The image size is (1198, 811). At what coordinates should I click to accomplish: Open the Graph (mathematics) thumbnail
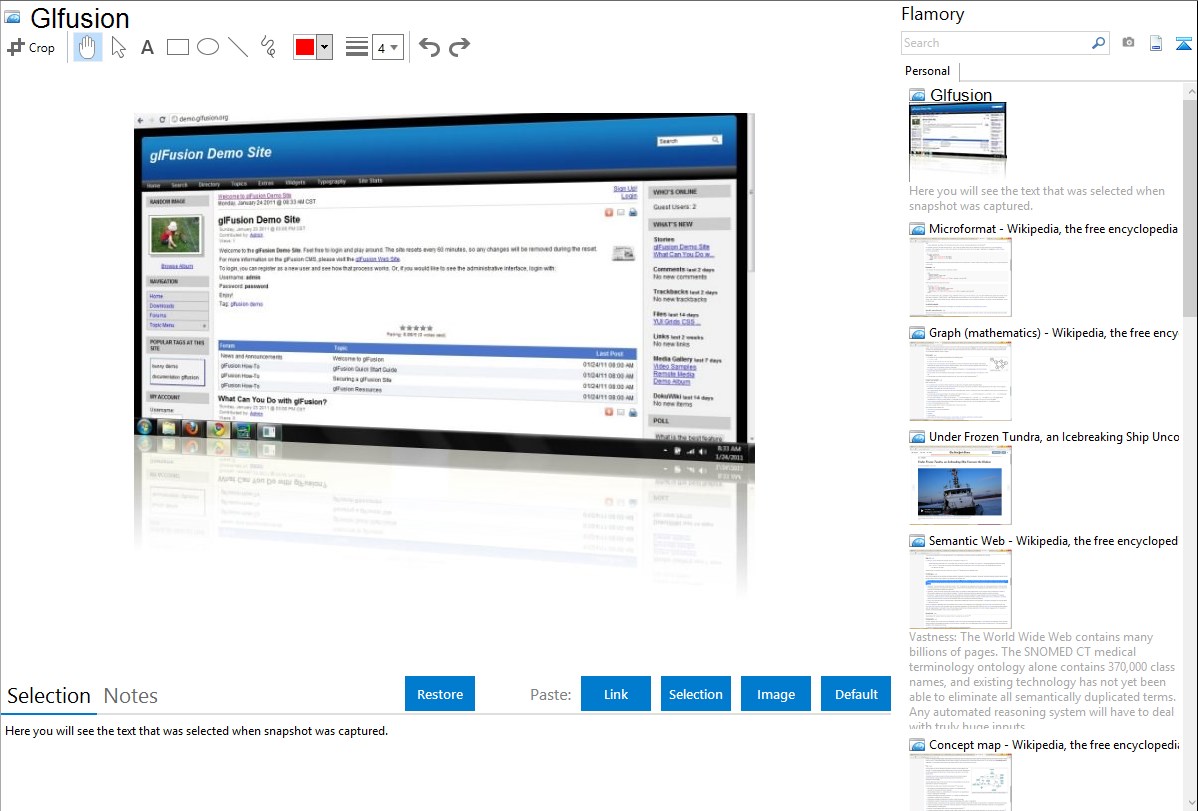[x=960, y=381]
